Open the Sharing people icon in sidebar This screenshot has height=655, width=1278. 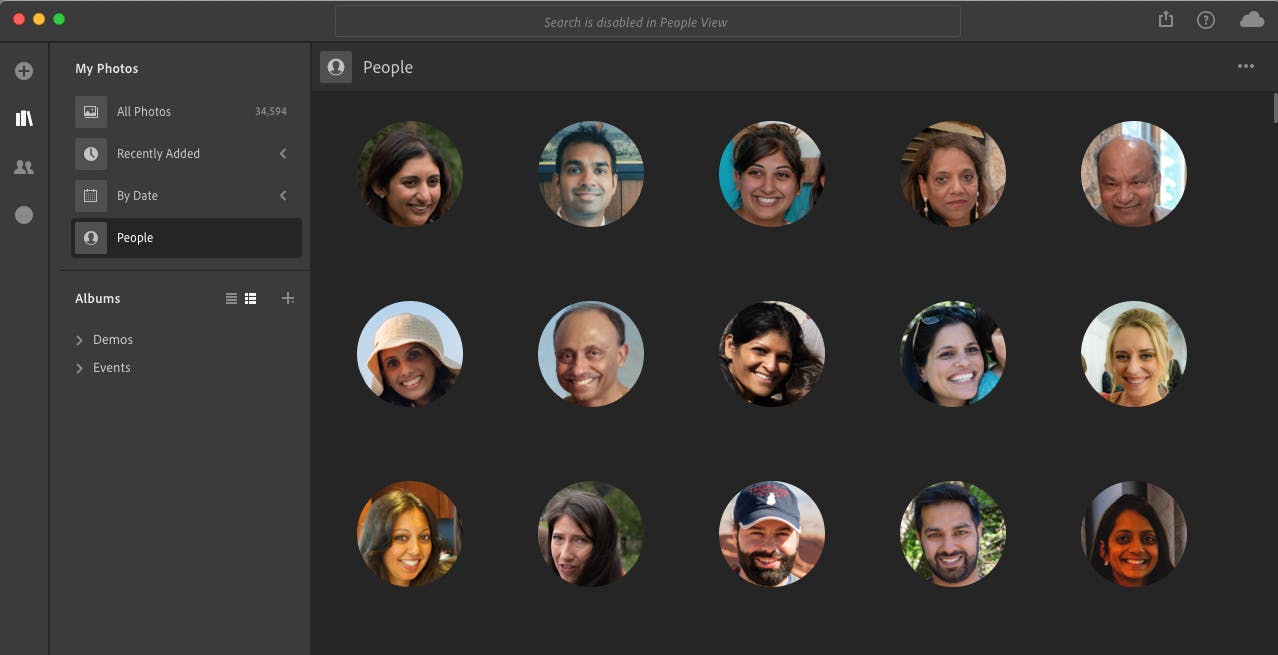[x=24, y=167]
